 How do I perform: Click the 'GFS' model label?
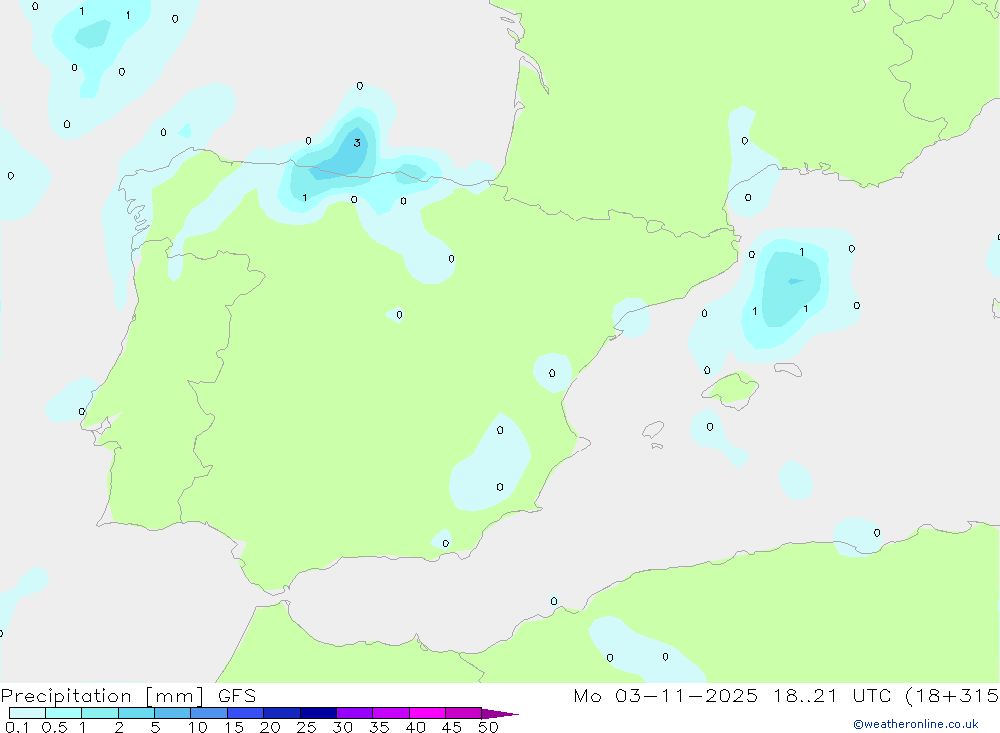click(x=237, y=696)
